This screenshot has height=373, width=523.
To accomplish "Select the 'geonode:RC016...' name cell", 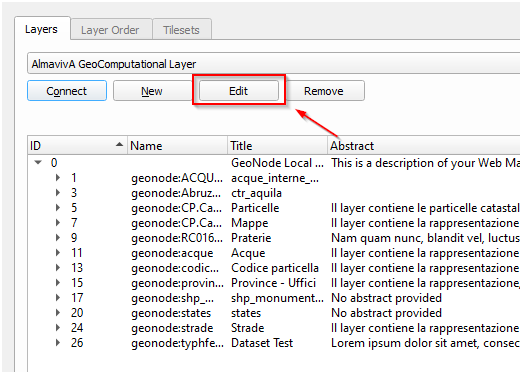I will pos(177,238).
